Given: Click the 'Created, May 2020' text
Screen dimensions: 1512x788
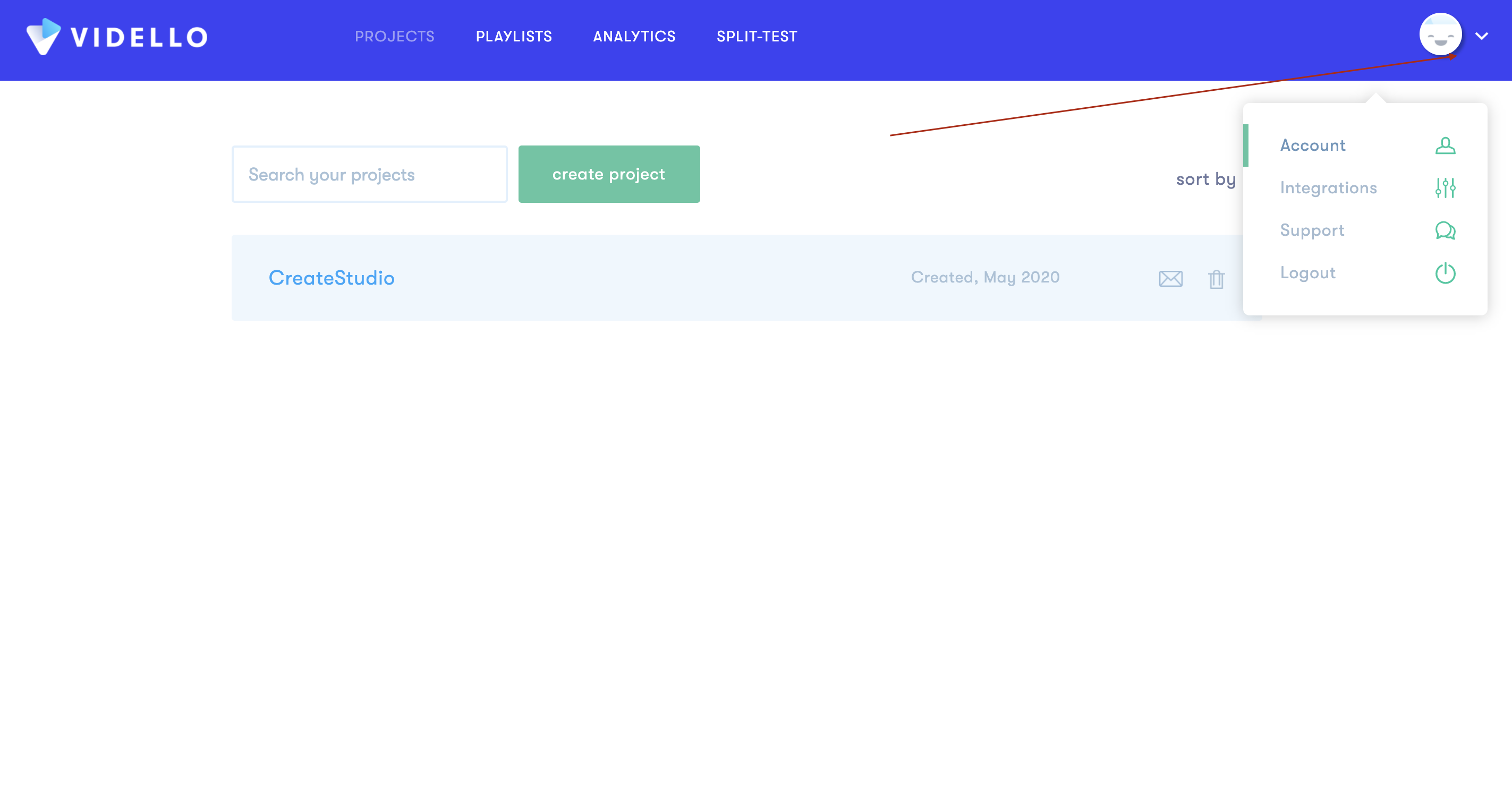Looking at the screenshot, I should 985,278.
